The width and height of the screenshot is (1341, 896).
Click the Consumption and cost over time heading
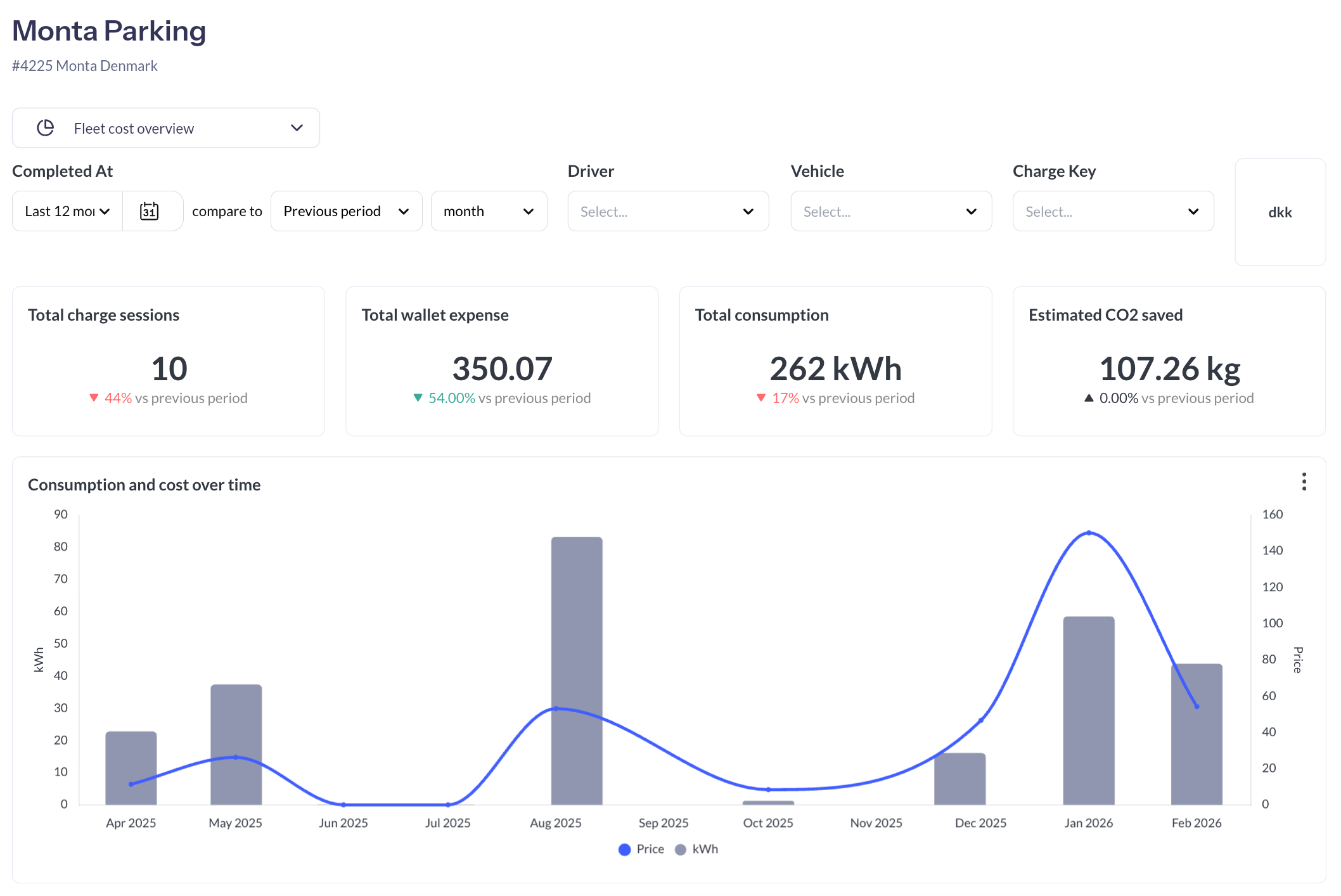[144, 485]
